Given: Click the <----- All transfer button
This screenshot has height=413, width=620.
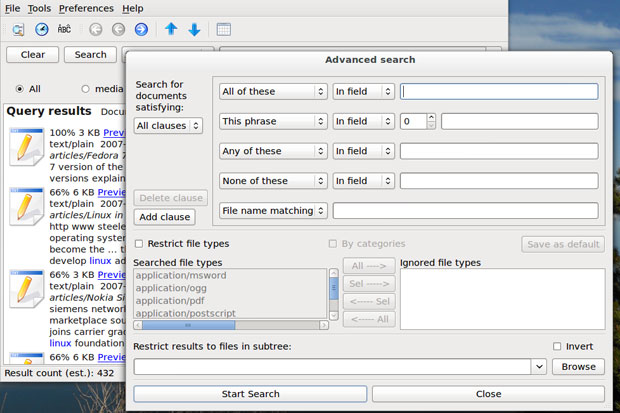Looking at the screenshot, I should click(x=369, y=319).
